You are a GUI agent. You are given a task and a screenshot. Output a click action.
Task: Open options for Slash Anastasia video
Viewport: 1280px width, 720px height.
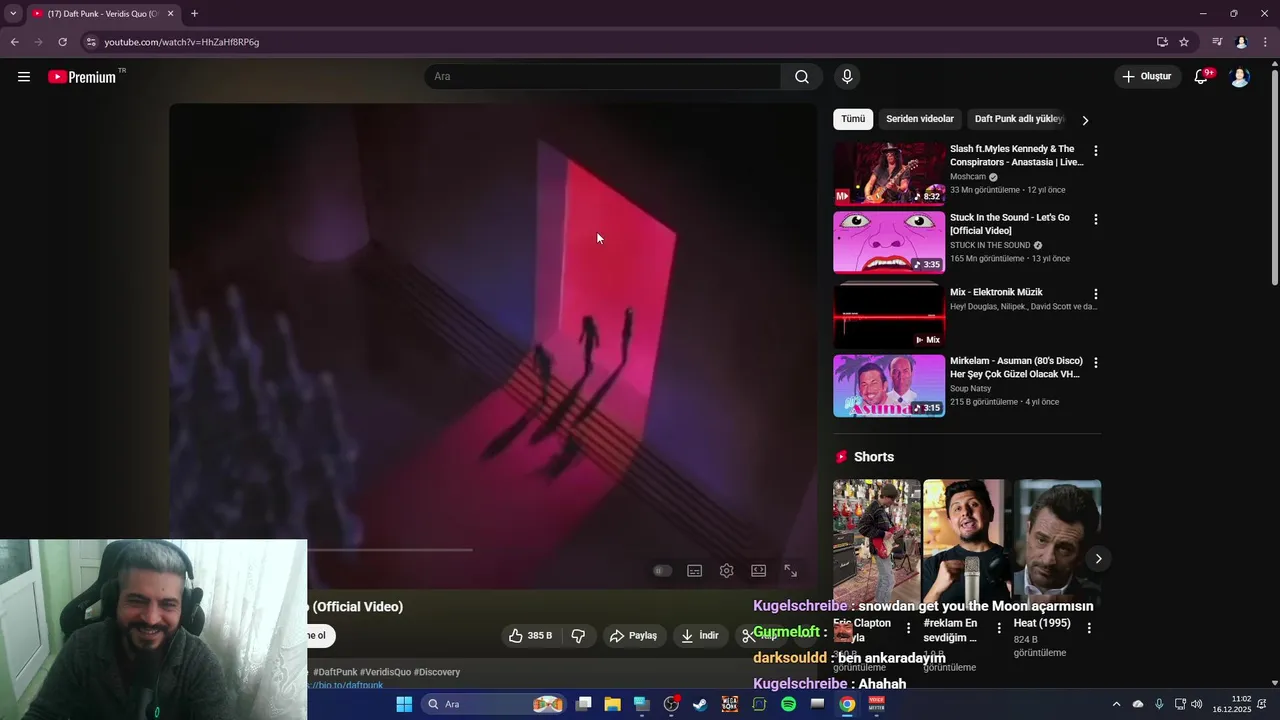coord(1096,151)
